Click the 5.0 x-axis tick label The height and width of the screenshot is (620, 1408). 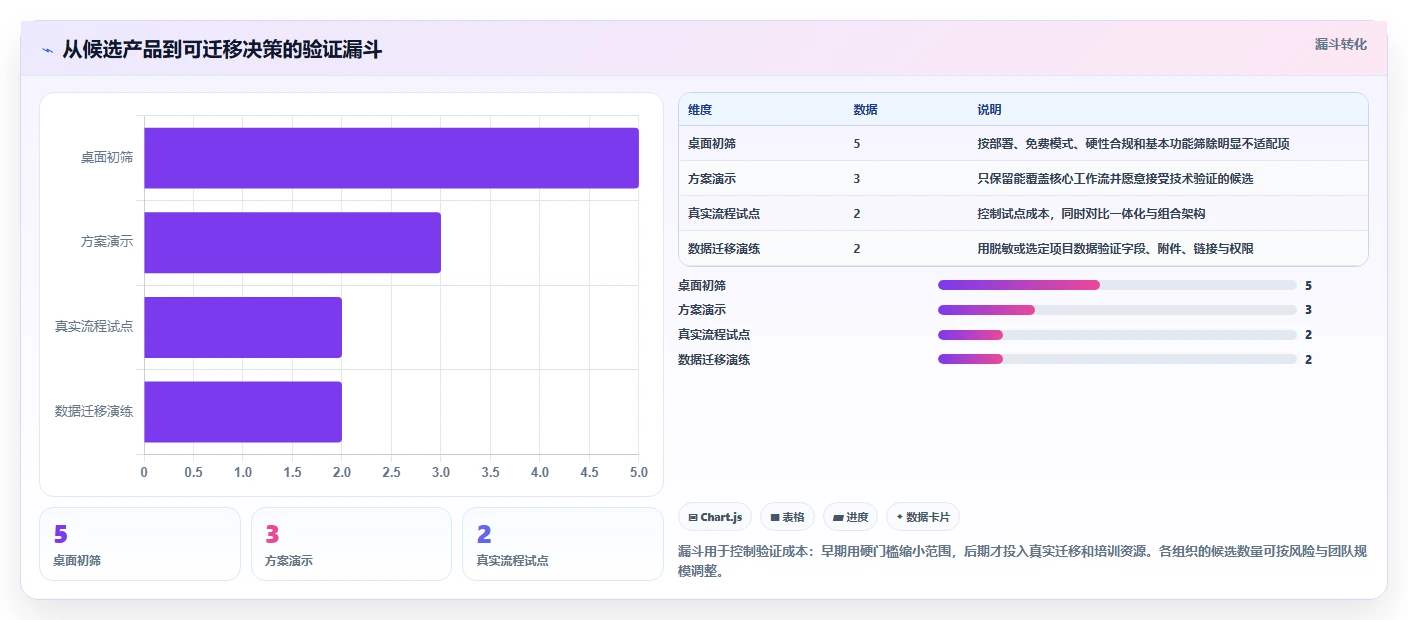point(638,472)
